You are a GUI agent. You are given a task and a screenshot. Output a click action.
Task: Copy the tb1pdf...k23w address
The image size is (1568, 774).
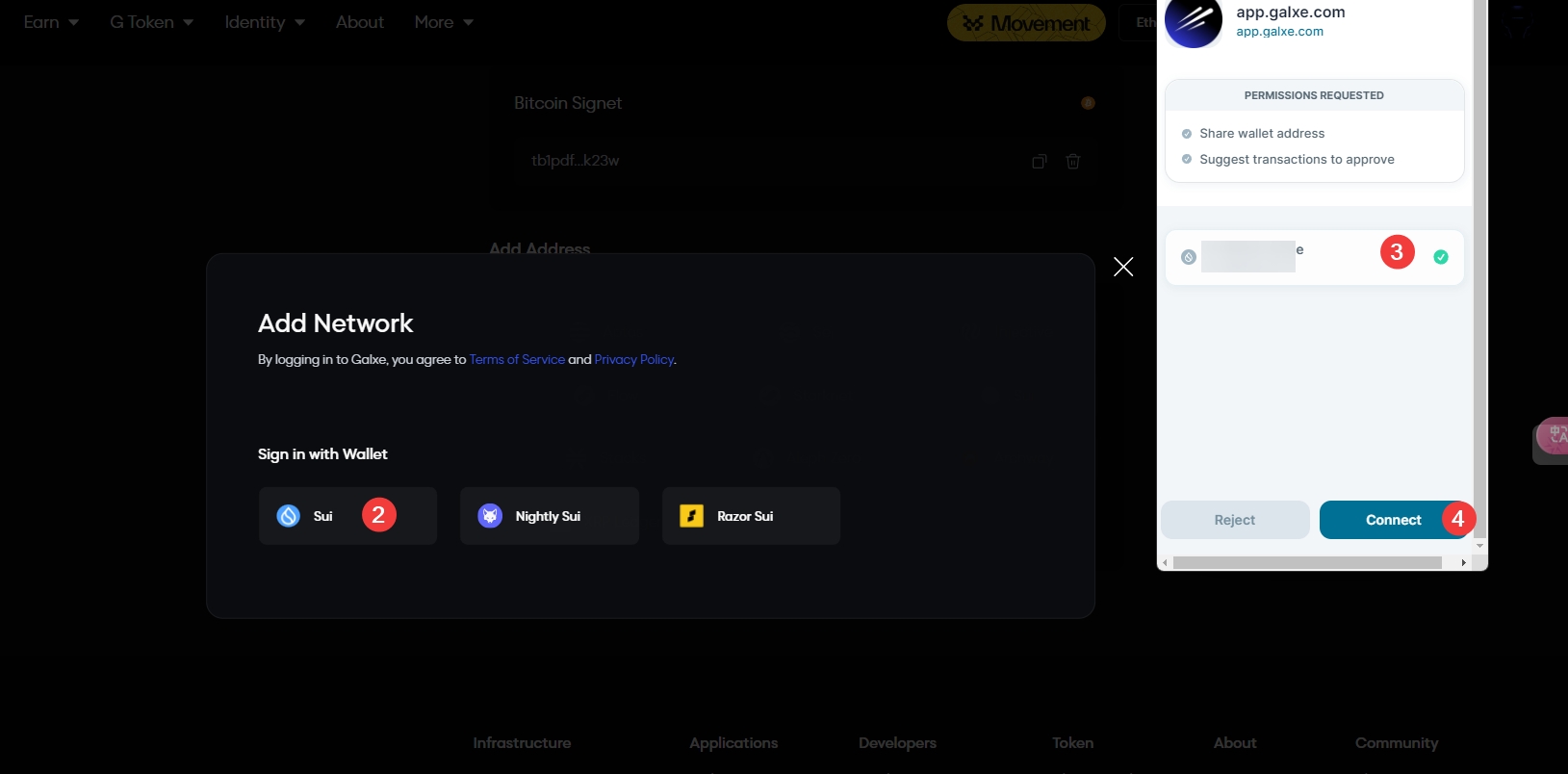point(1039,162)
